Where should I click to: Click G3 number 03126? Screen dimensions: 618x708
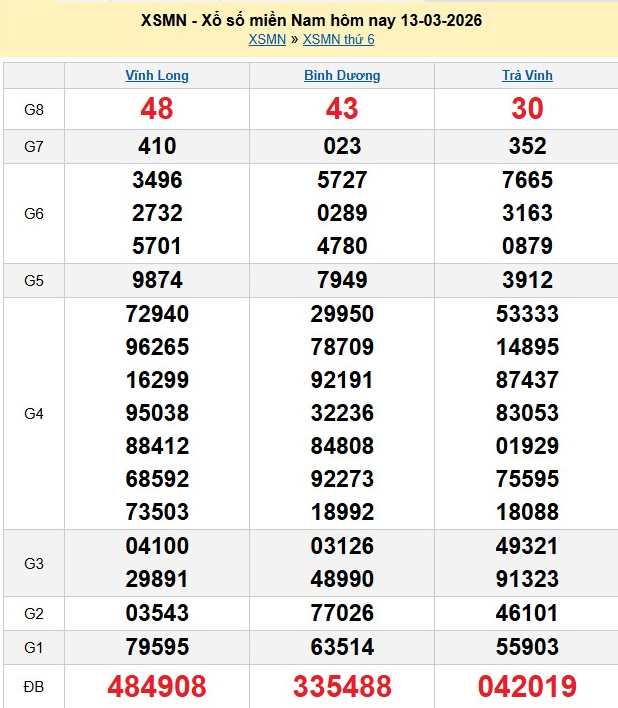[342, 545]
